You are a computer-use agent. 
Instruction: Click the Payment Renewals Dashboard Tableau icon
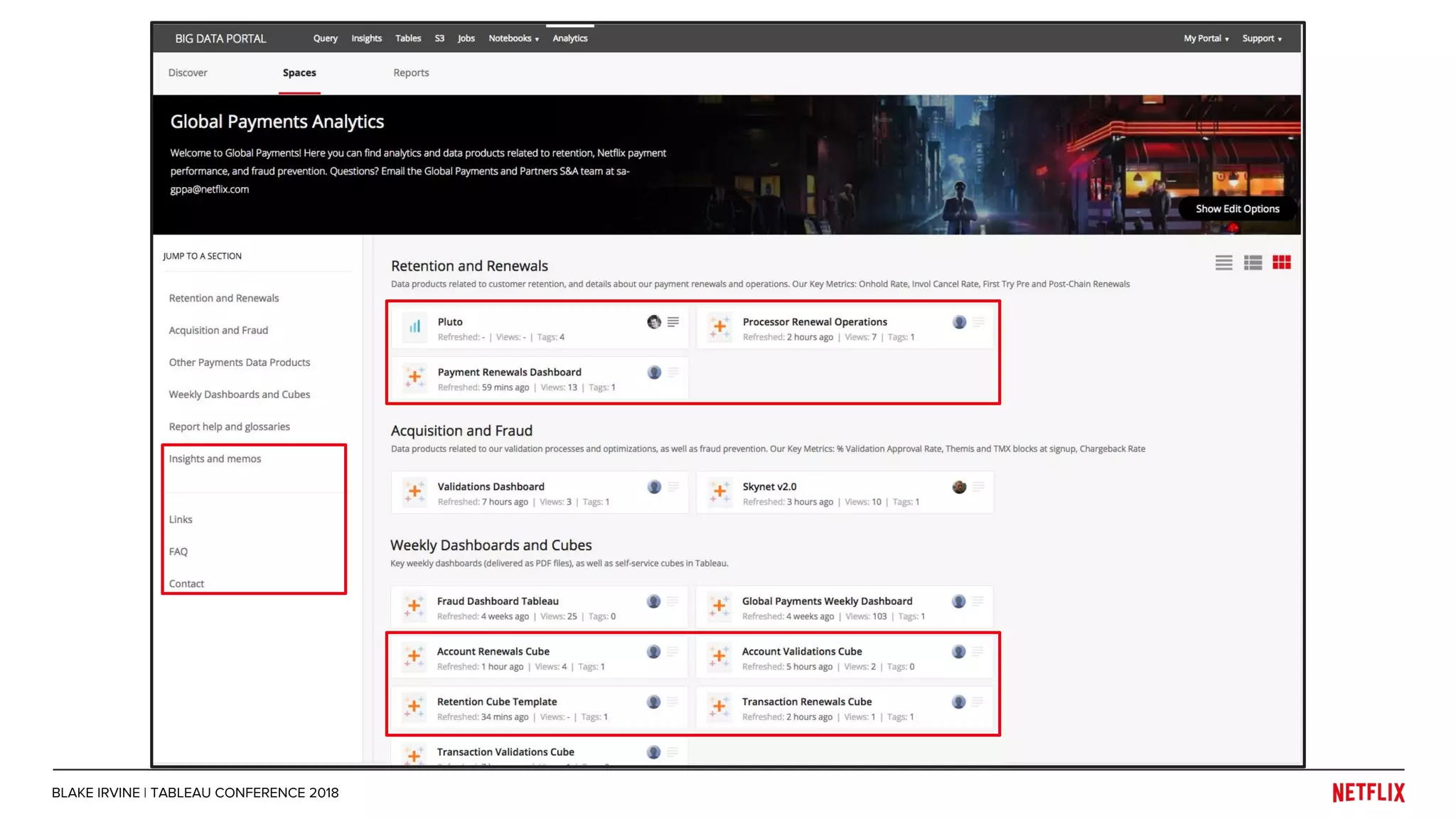click(414, 378)
